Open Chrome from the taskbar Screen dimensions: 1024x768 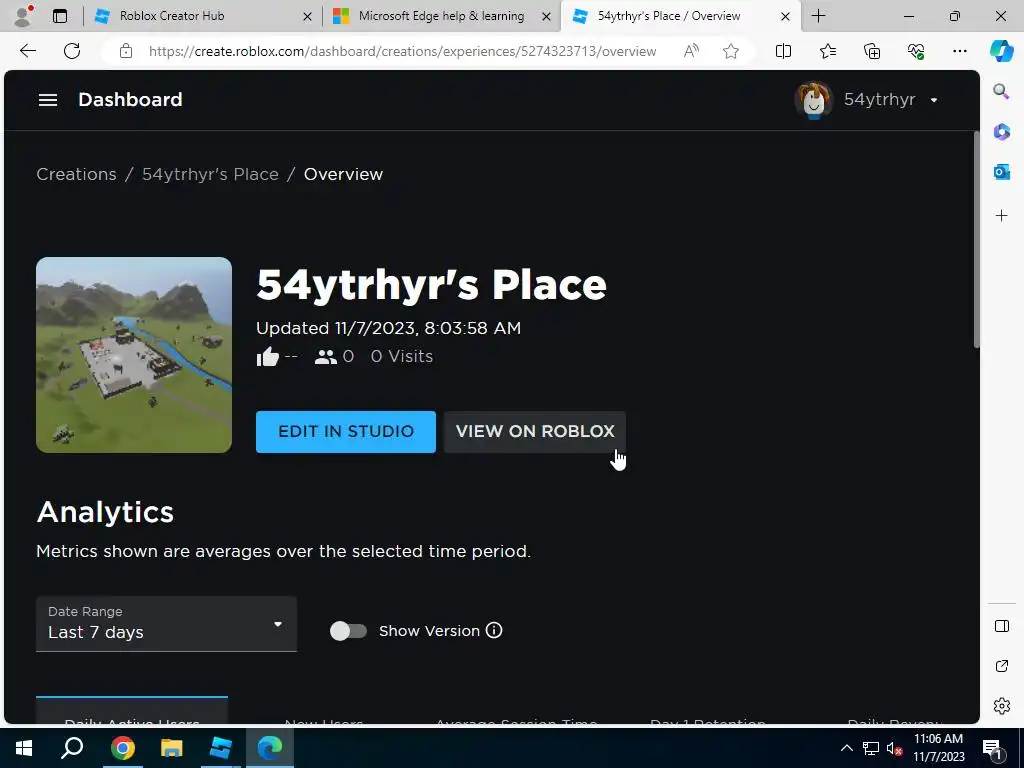122,748
